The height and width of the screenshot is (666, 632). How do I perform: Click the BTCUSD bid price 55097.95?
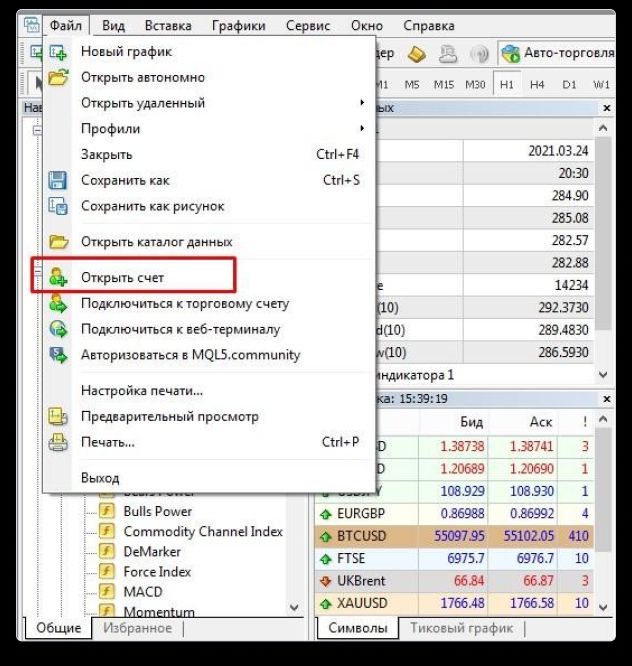click(x=459, y=536)
